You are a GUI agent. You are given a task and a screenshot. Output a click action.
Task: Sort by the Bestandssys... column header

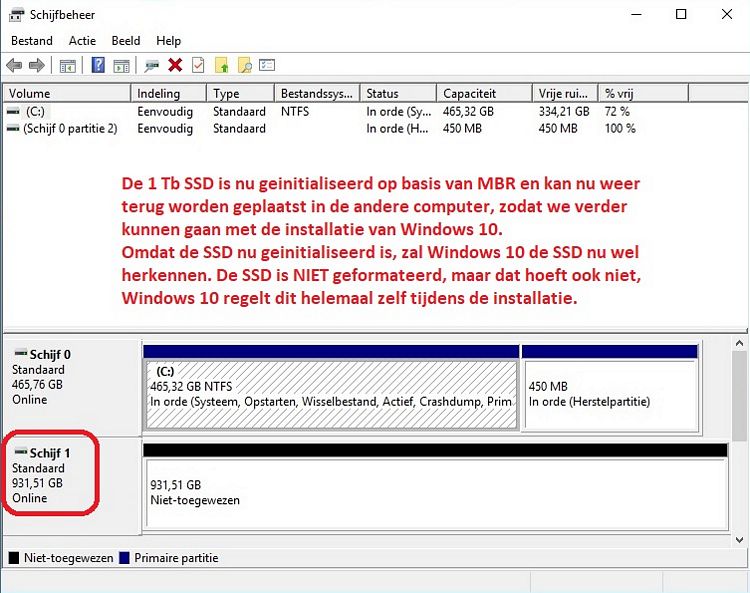tap(318, 93)
